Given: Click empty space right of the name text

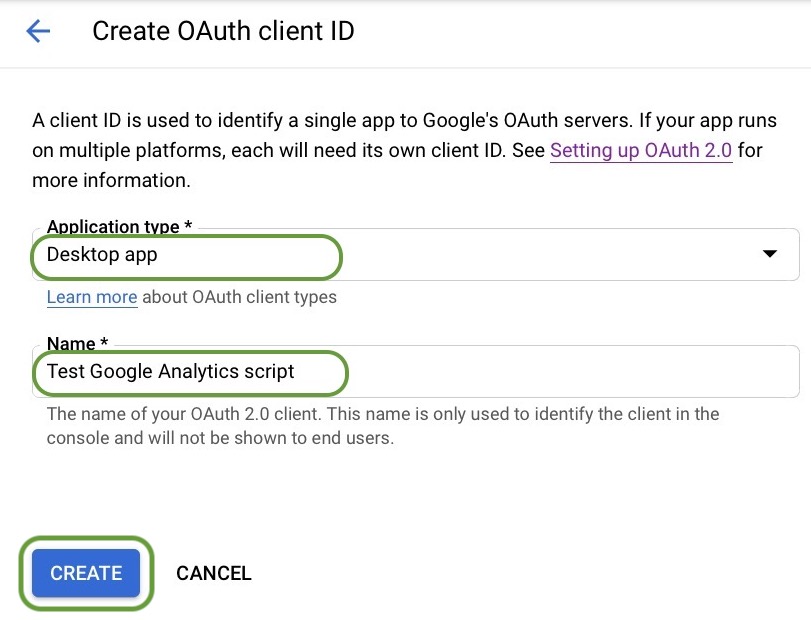Looking at the screenshot, I should [560, 372].
